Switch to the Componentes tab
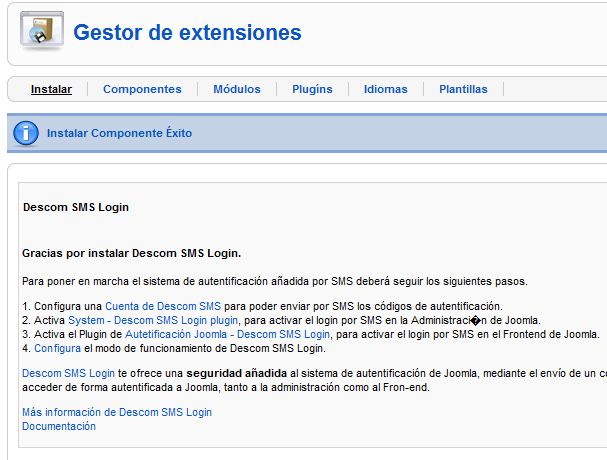Image resolution: width=607 pixels, height=460 pixels. (142, 89)
